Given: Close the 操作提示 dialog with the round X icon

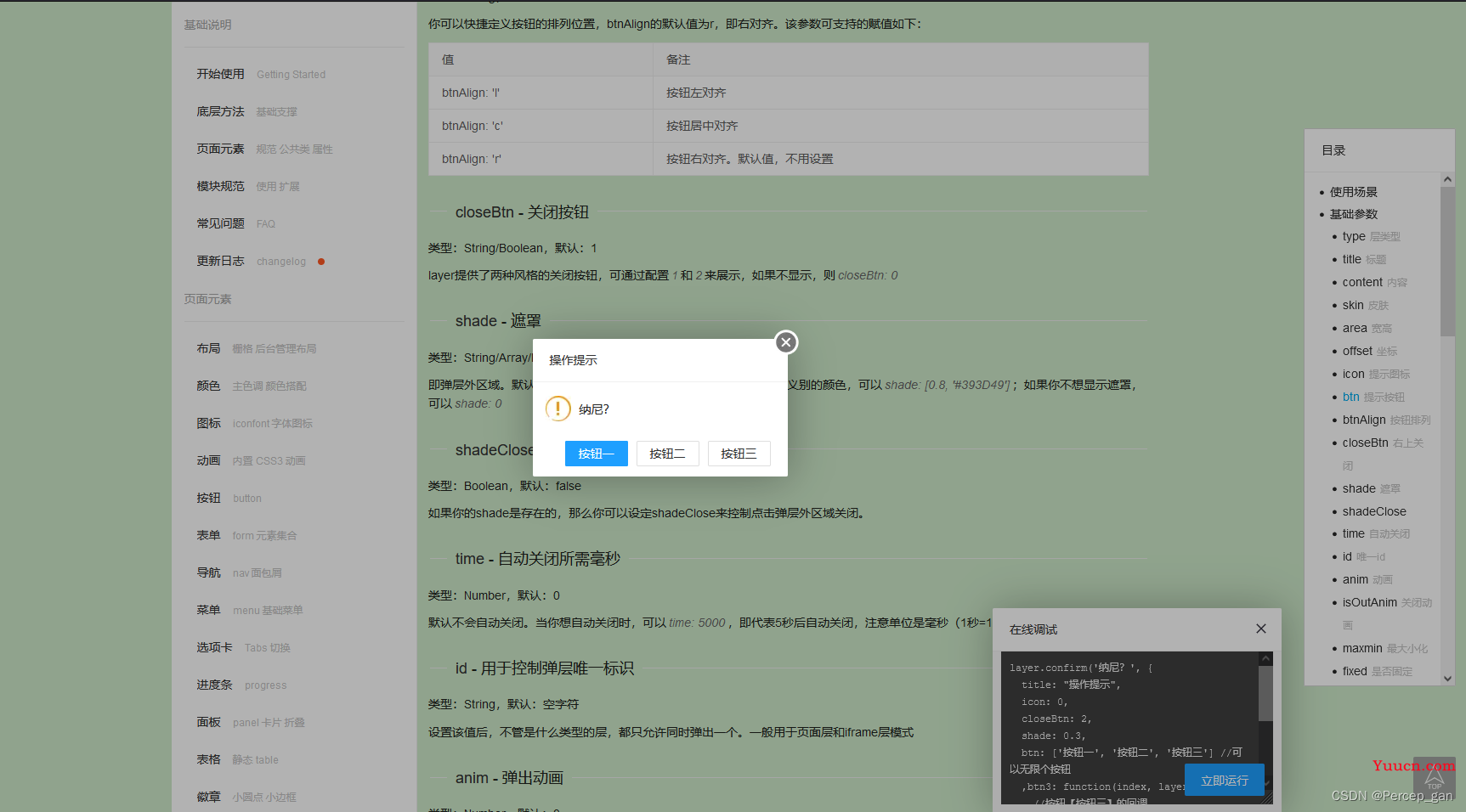Looking at the screenshot, I should click(786, 342).
